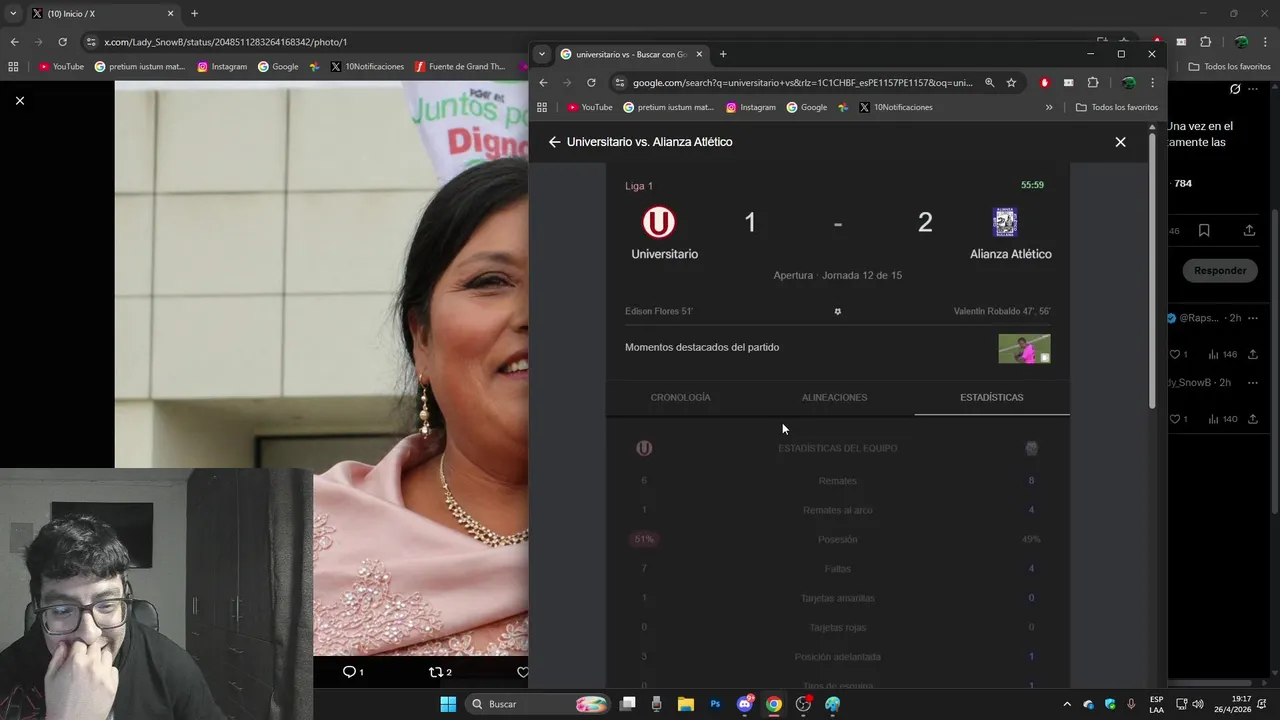Click the 51% possession value
This screenshot has height=720, width=1280.
[644, 539]
